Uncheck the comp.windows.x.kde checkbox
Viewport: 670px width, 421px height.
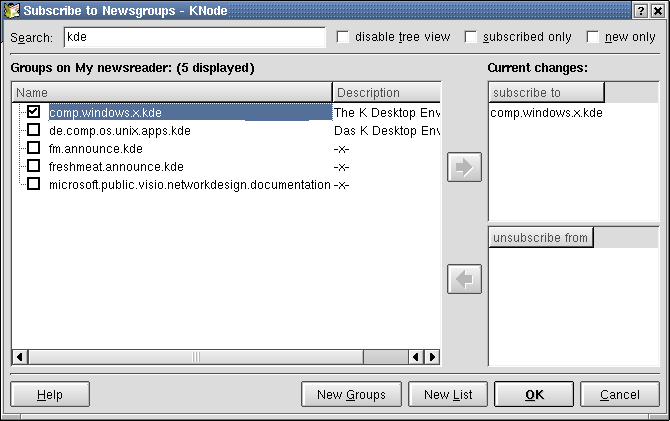coord(33,112)
